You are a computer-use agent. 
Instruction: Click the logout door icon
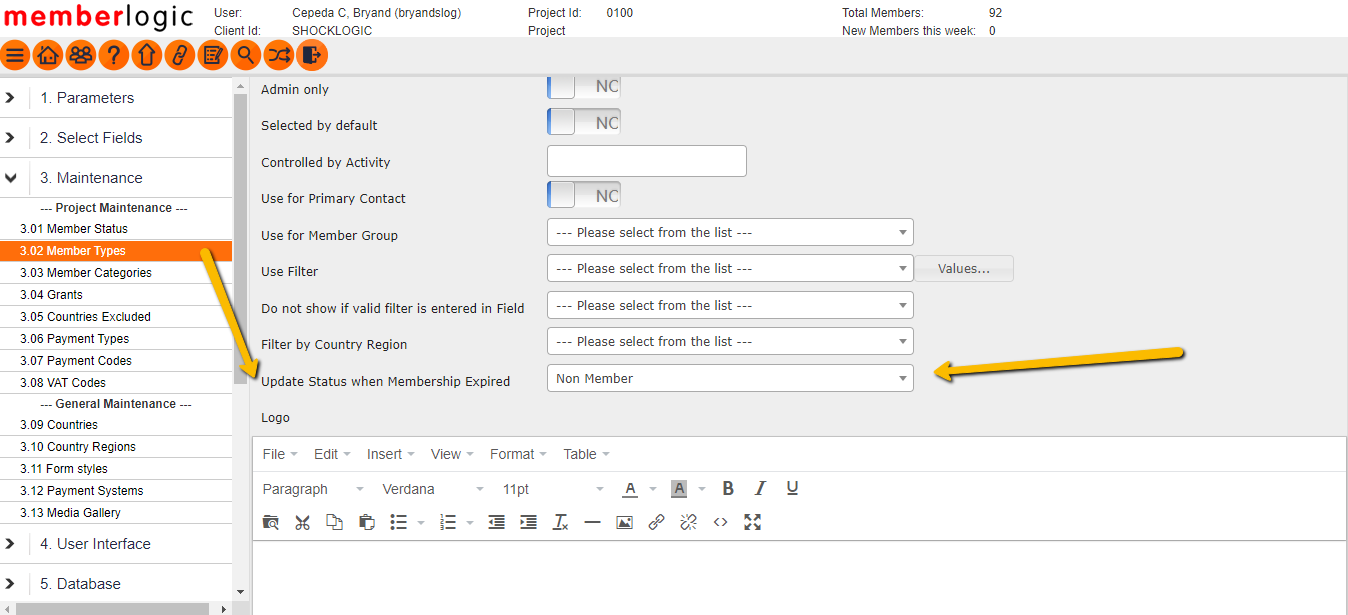coord(312,55)
